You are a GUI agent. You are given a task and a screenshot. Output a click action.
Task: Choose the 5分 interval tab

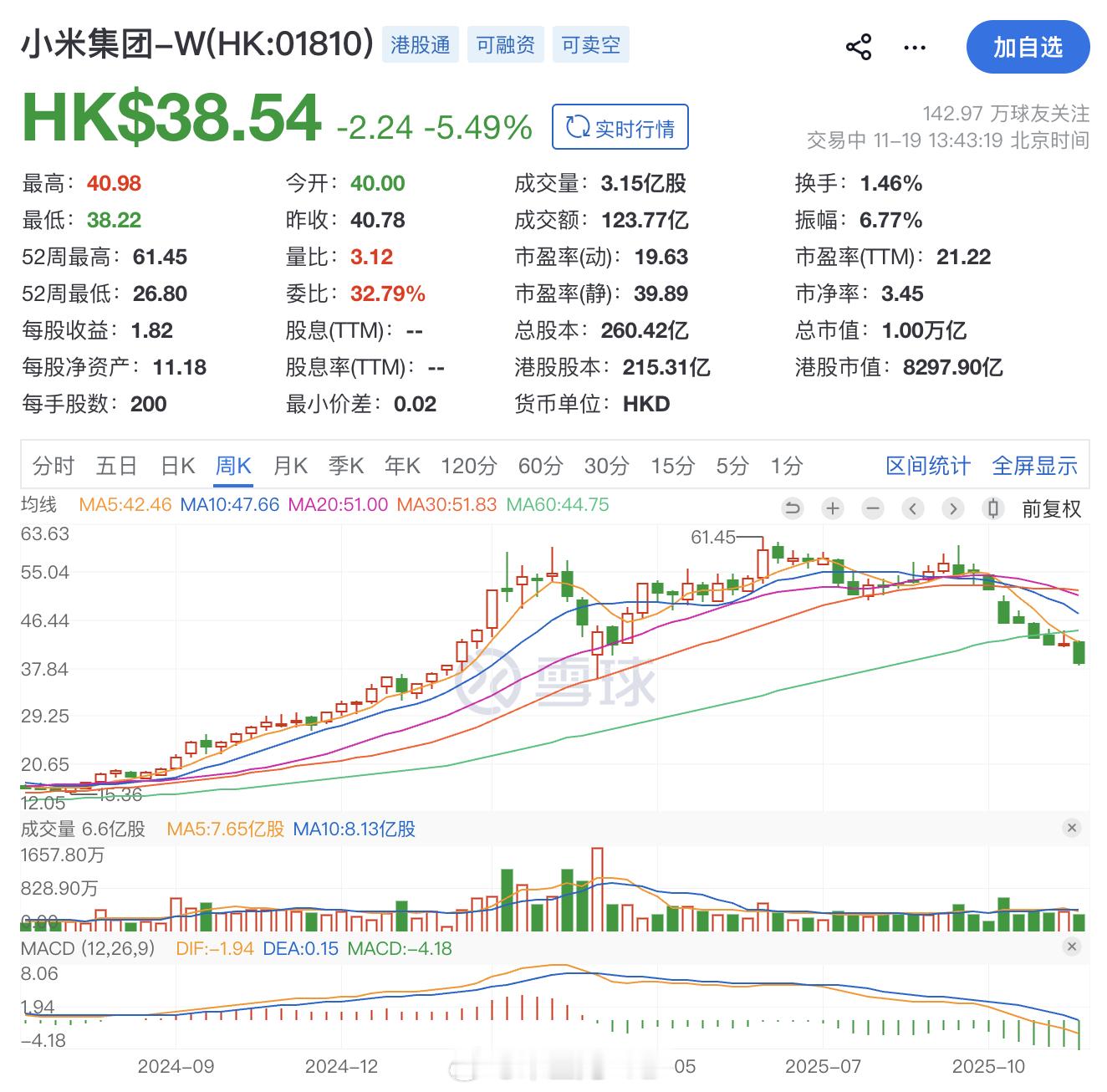(x=732, y=466)
